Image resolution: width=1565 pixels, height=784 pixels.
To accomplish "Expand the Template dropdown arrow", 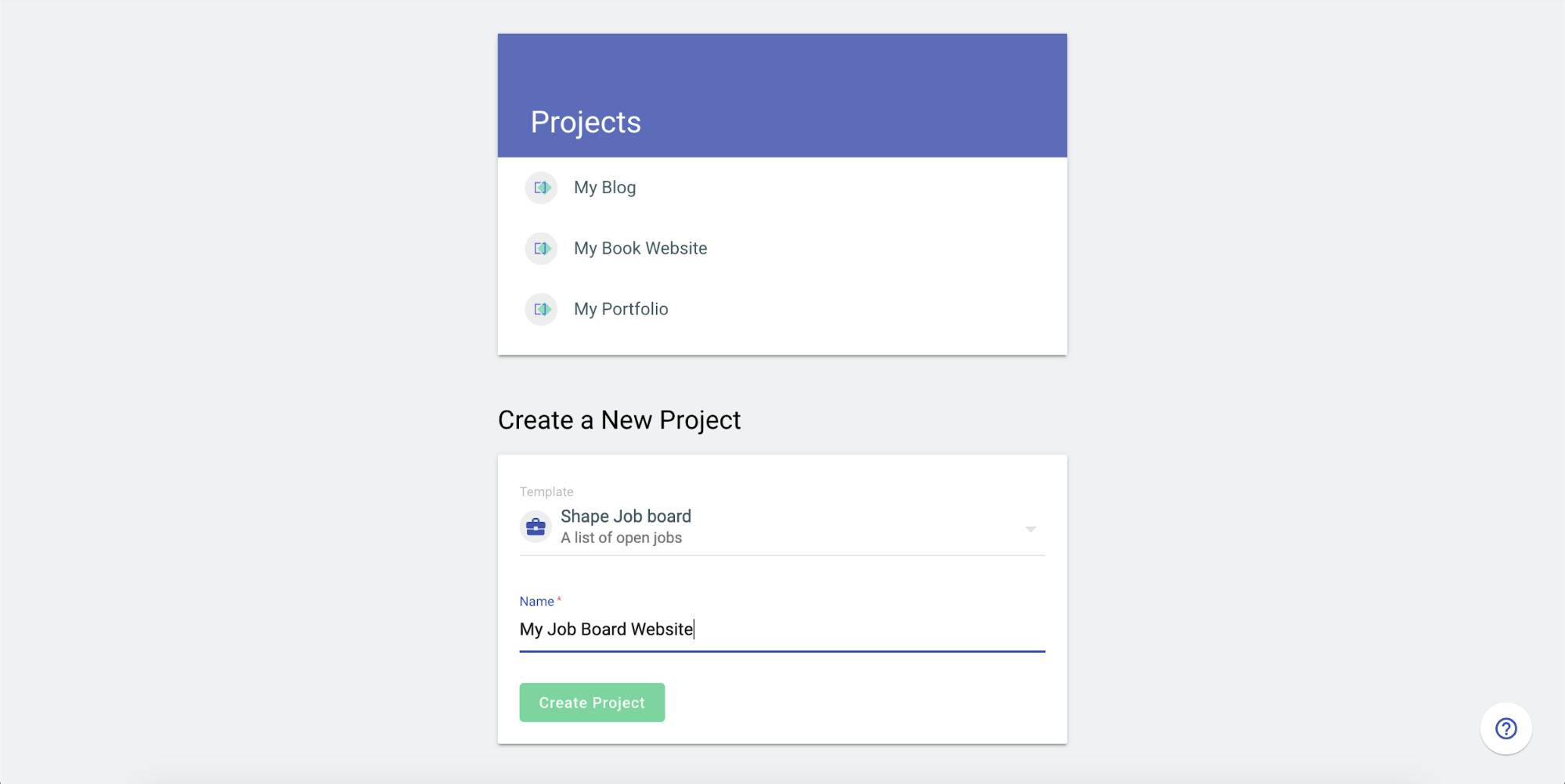I will [1030, 529].
